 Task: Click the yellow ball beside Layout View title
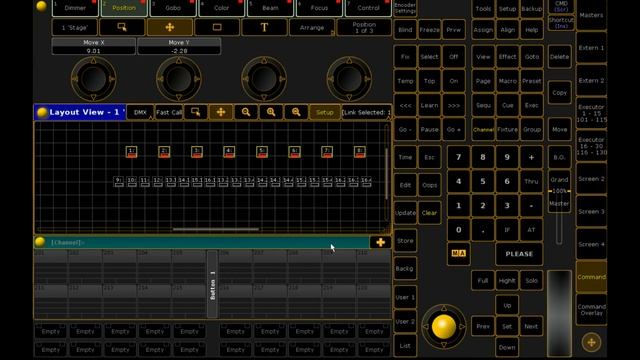click(42, 112)
